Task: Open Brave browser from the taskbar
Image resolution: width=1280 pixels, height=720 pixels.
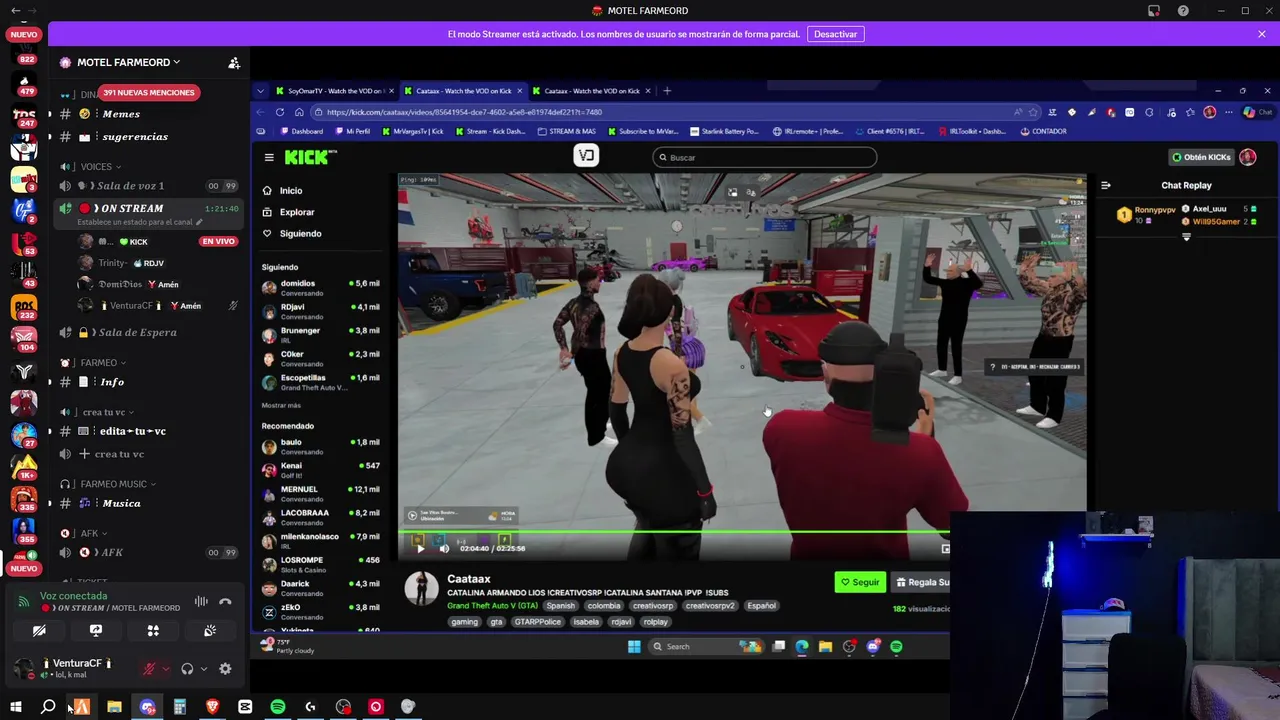Action: pyautogui.click(x=212, y=707)
